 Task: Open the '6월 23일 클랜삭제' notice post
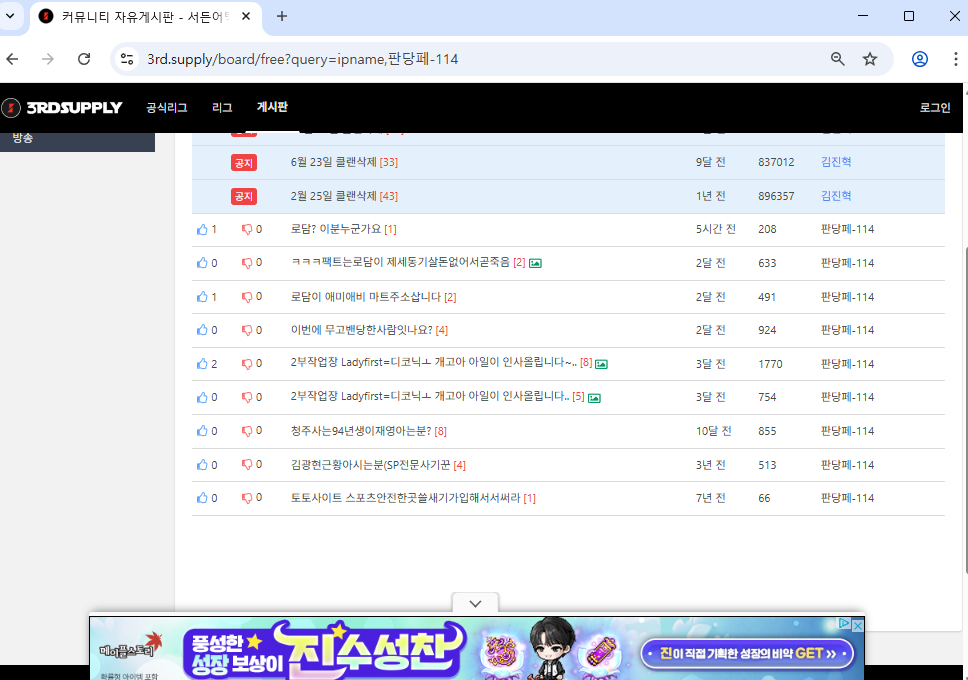tap(334, 162)
